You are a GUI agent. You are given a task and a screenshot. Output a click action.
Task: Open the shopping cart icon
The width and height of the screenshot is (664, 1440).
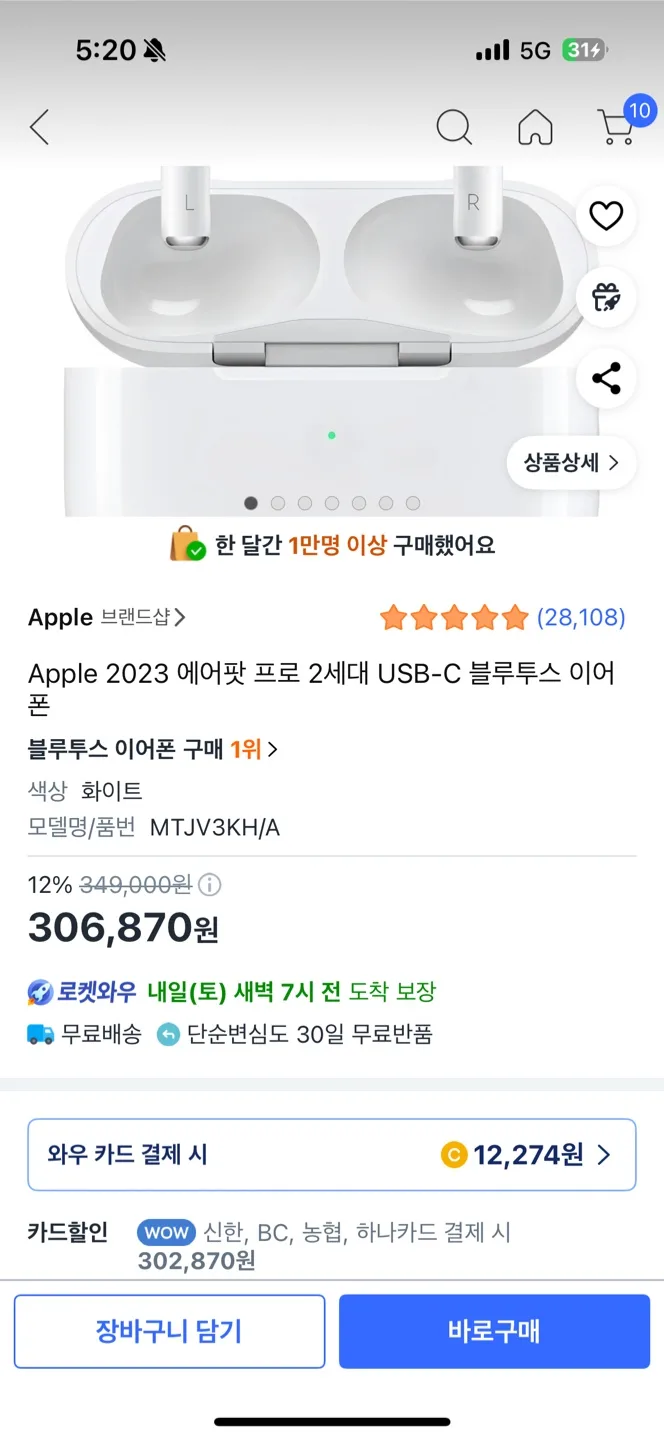617,128
